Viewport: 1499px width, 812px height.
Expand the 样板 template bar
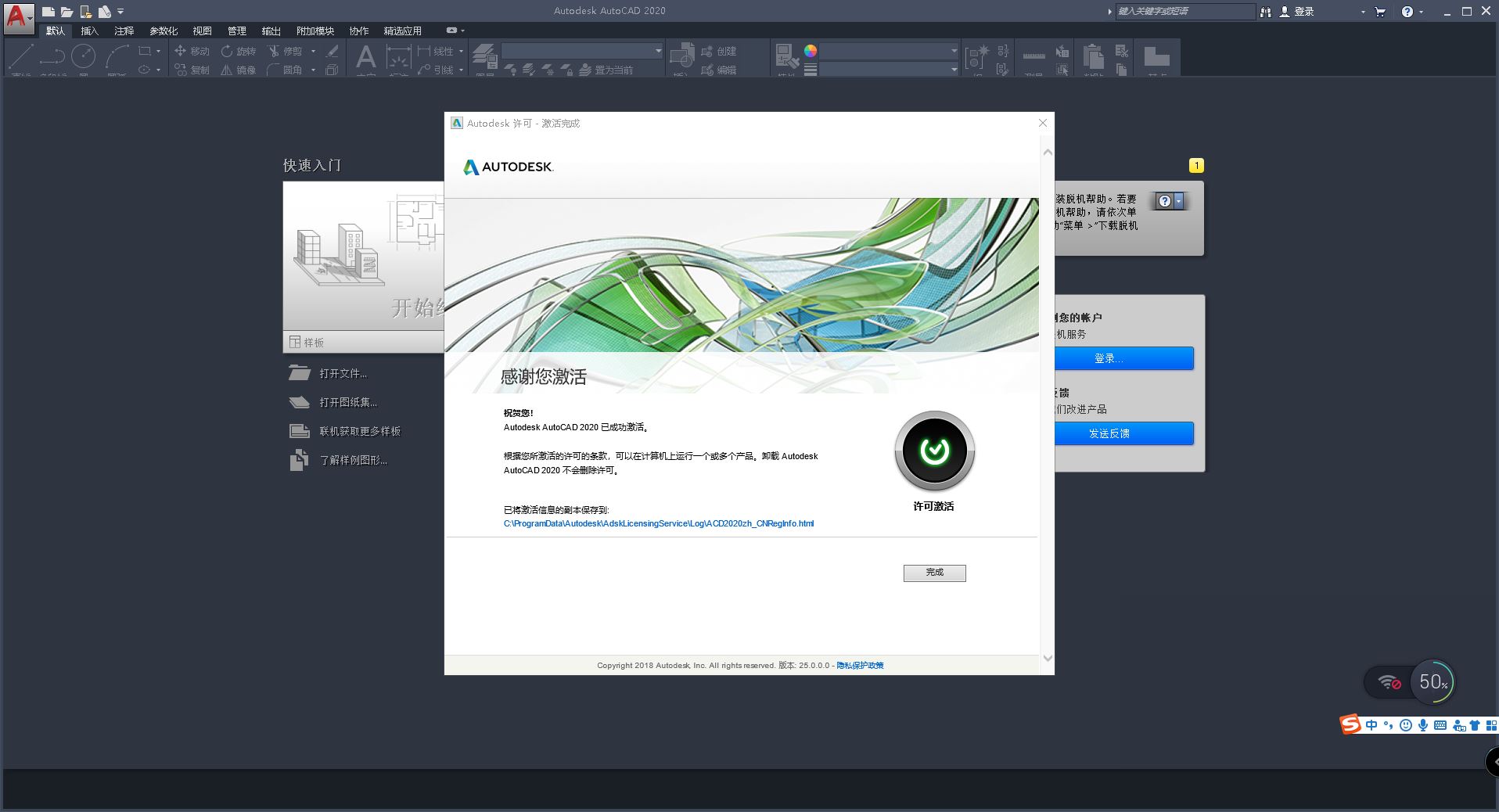[363, 342]
